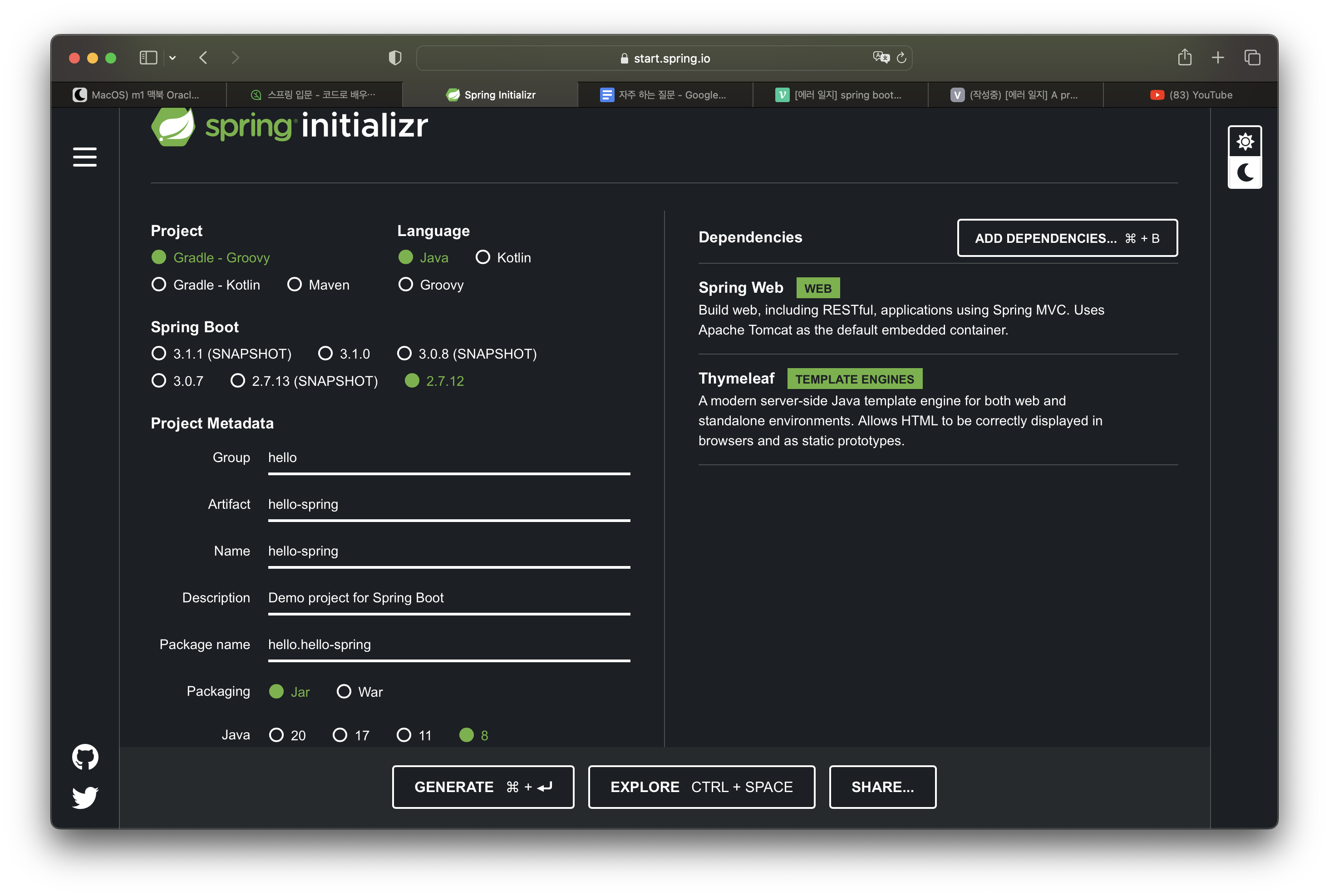Switch to dark theme via moon icon
Image resolution: width=1329 pixels, height=896 pixels.
click(x=1245, y=172)
